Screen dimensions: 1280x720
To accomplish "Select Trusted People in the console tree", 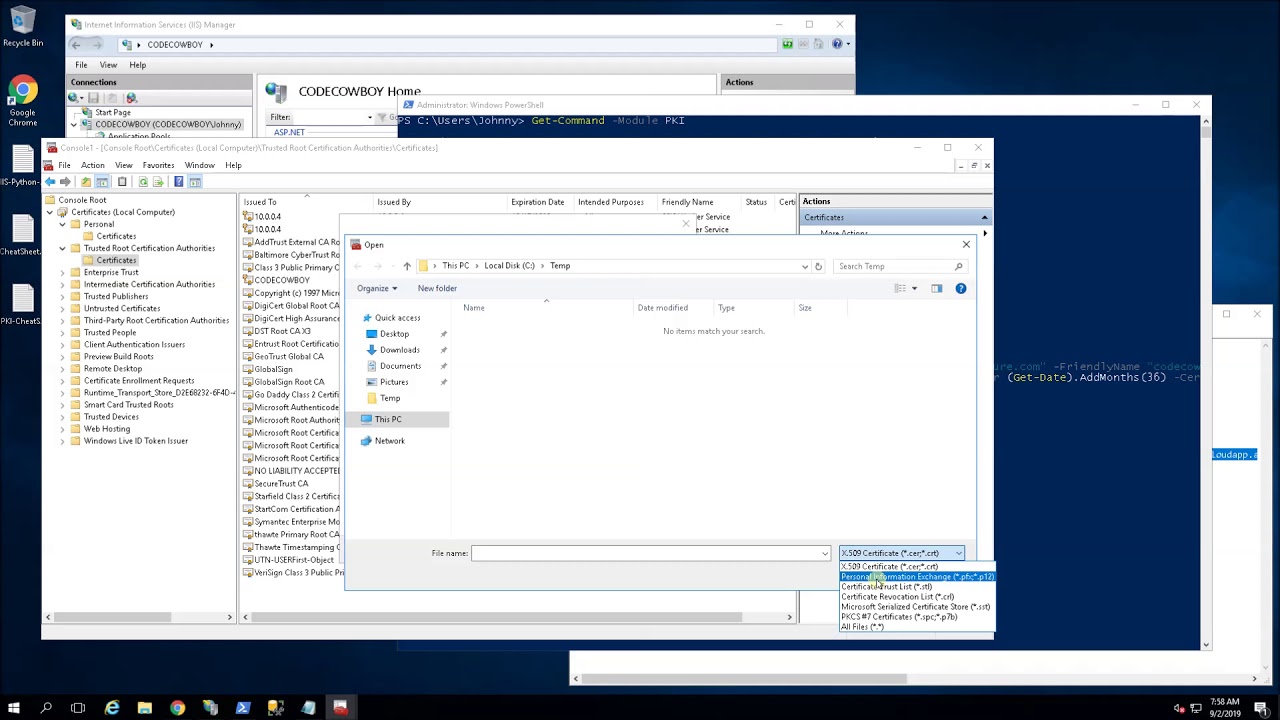I will point(109,333).
